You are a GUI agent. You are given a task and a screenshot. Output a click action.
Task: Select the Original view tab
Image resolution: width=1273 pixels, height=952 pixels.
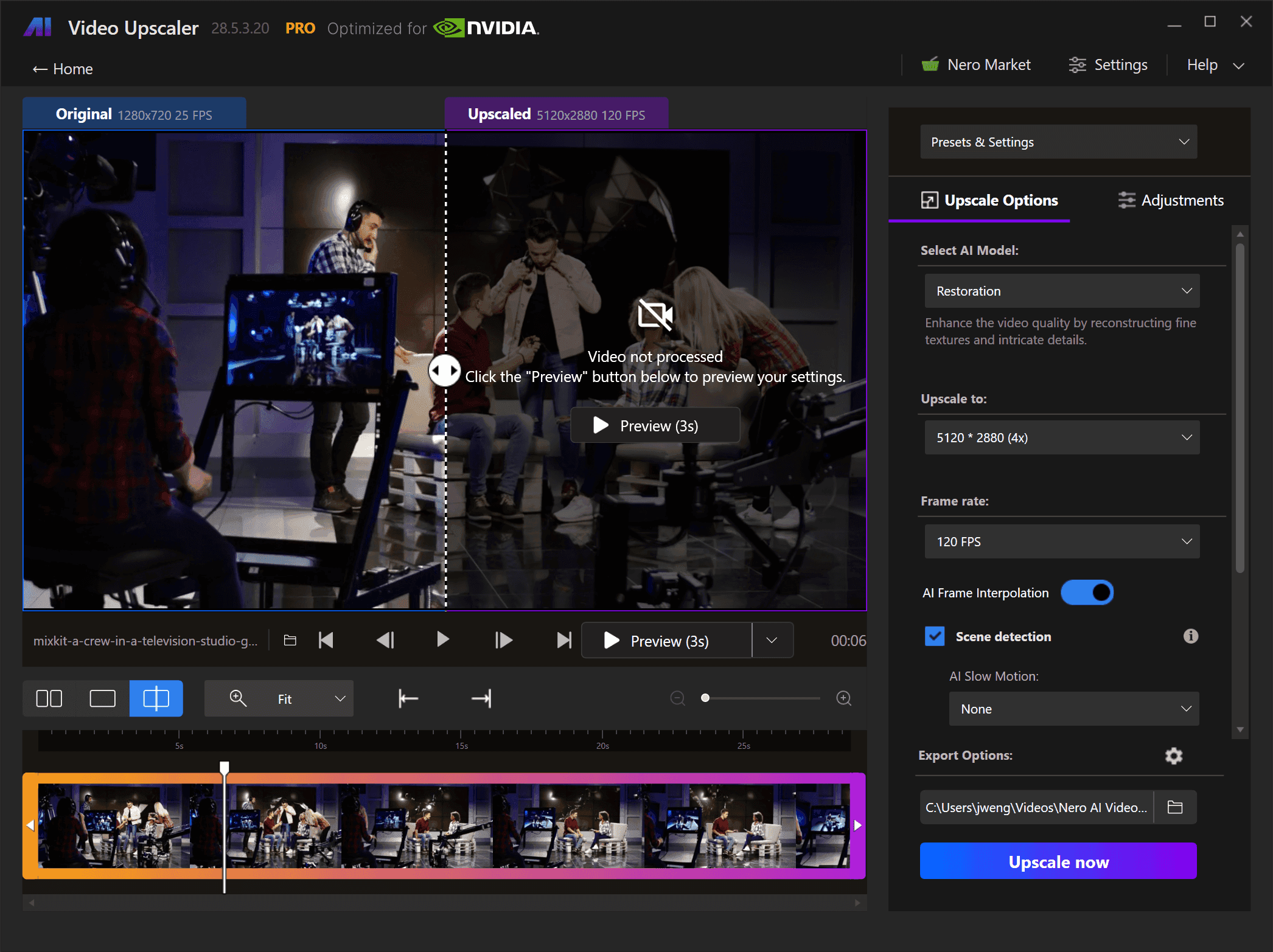[x=134, y=114]
